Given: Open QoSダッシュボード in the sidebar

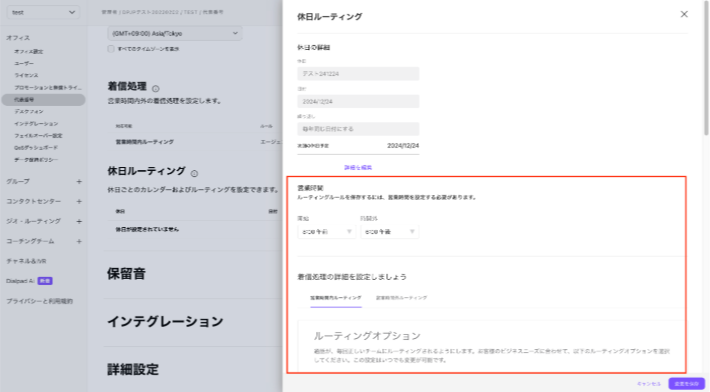Looking at the screenshot, I should 36,148.
